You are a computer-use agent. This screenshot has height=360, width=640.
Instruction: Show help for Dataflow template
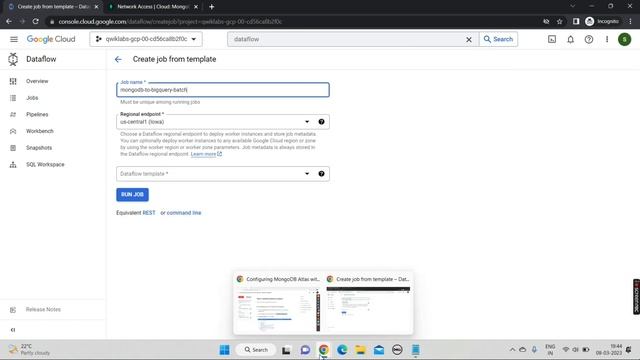(322, 174)
